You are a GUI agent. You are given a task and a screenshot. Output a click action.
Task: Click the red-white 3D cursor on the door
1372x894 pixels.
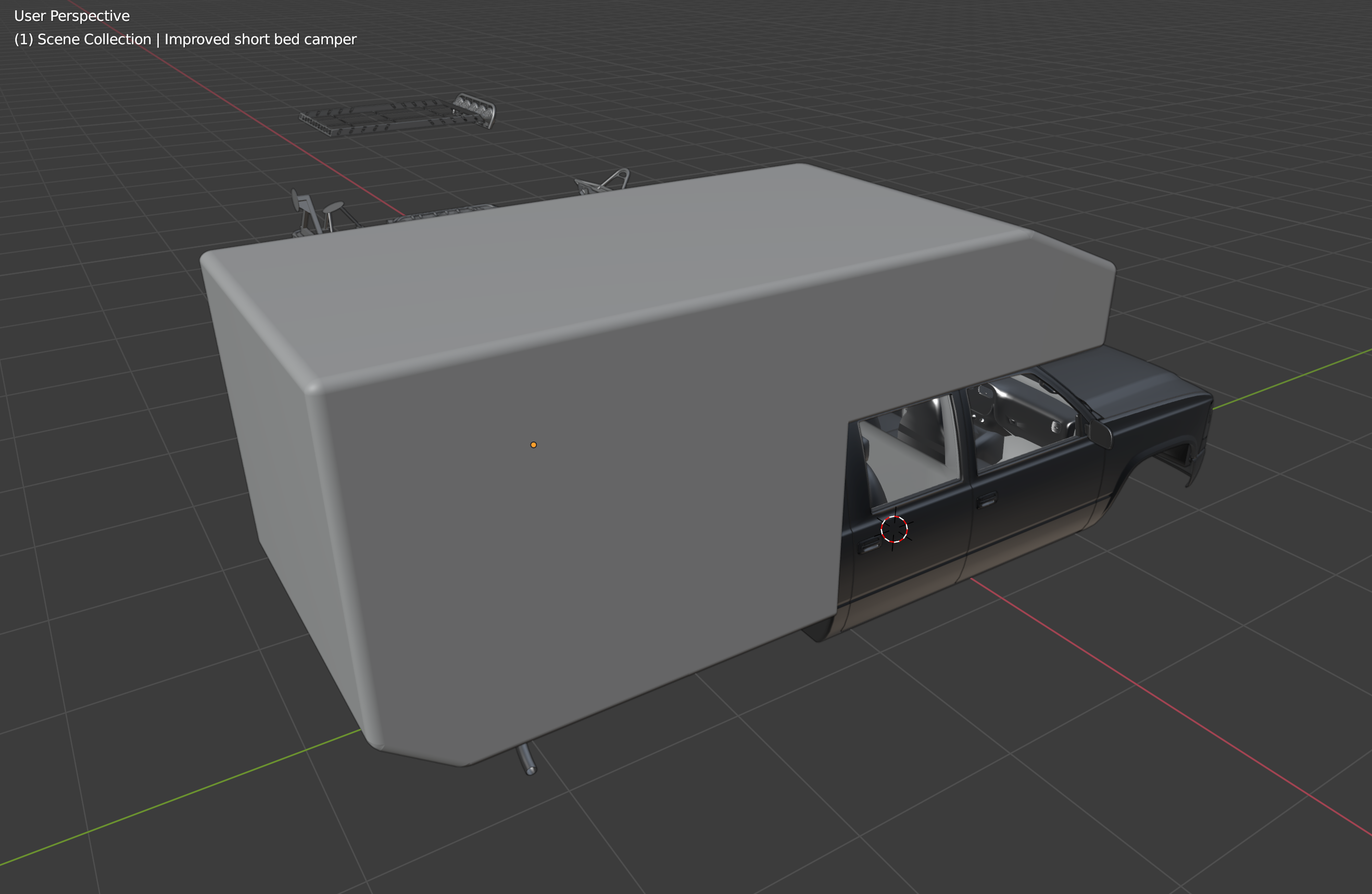coord(894,529)
